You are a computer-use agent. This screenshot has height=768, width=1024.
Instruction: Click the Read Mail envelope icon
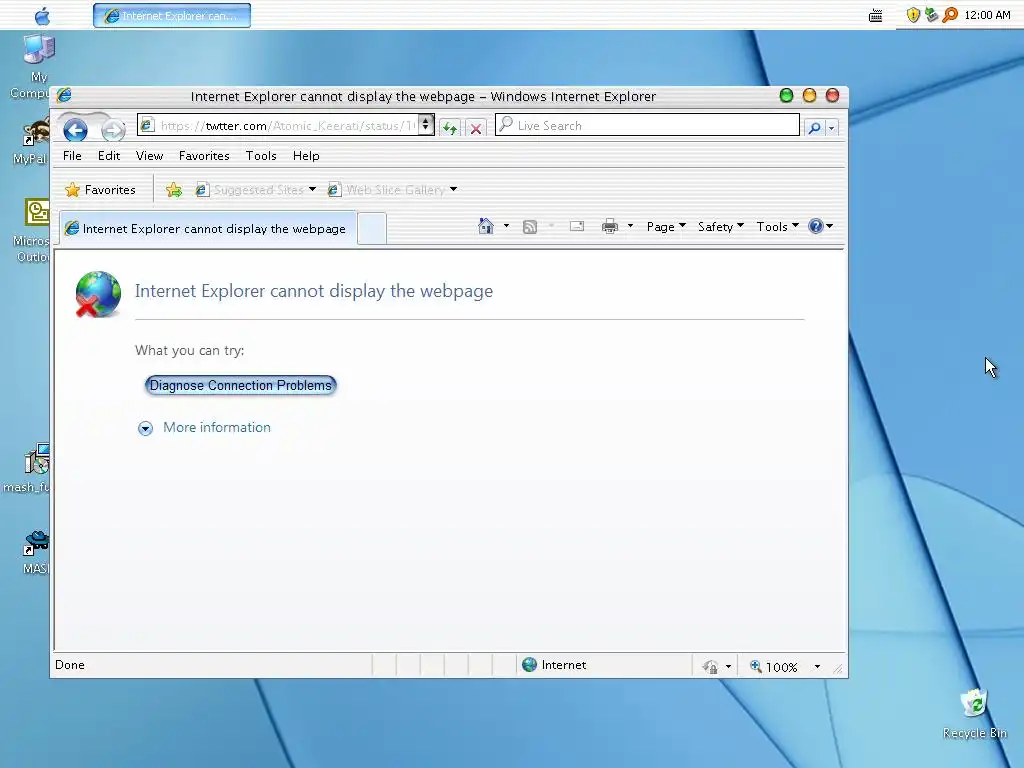pyautogui.click(x=577, y=226)
